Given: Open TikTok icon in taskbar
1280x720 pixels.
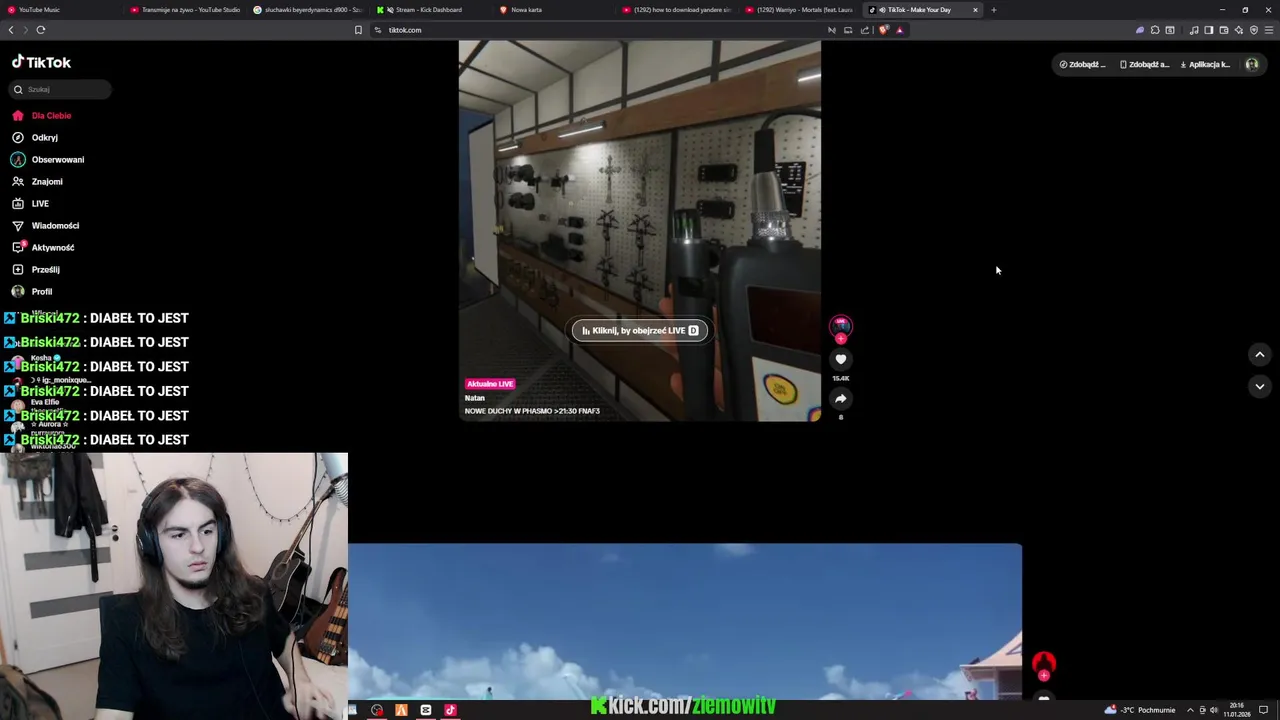Looking at the screenshot, I should [450, 710].
